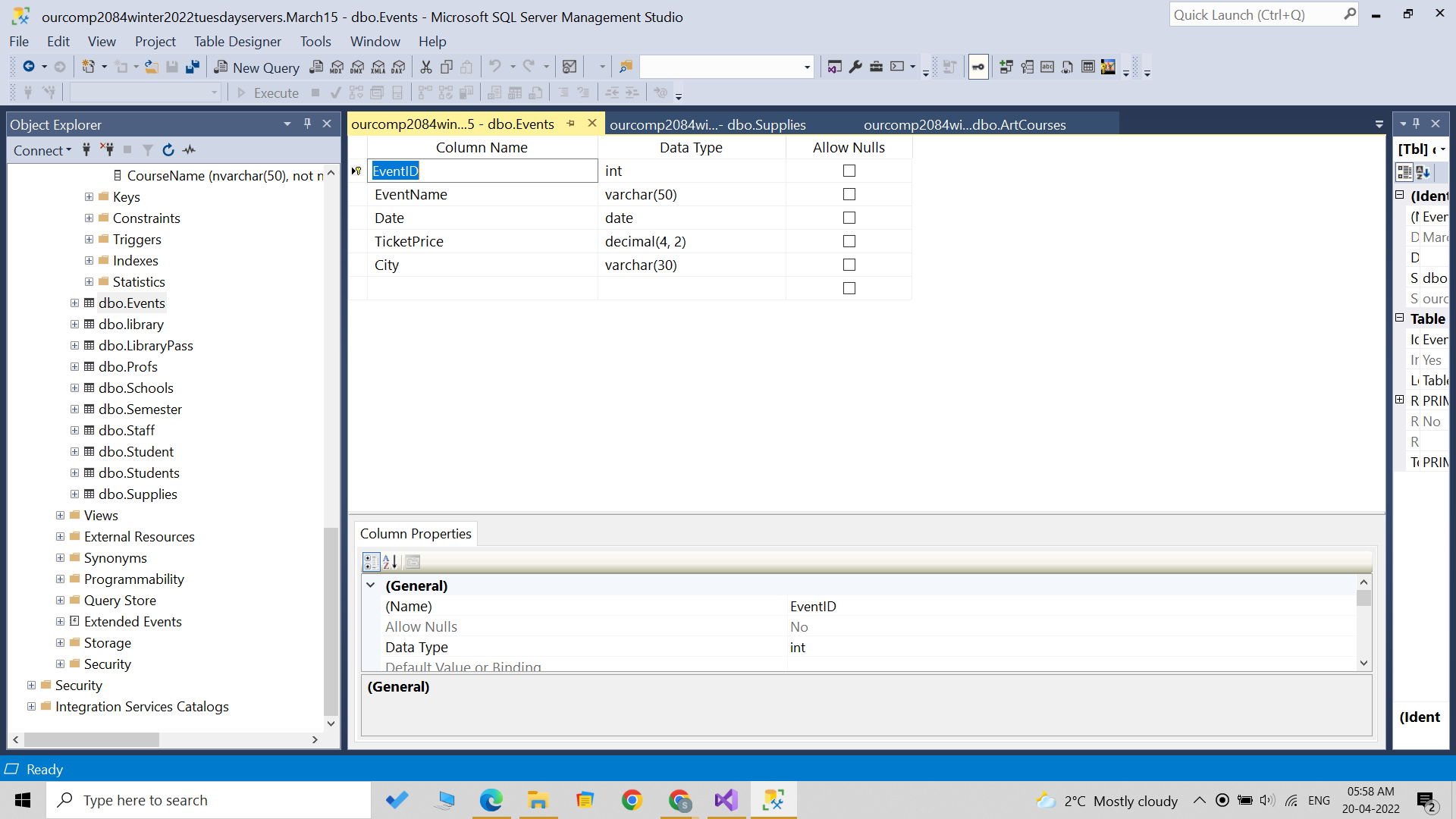Image resolution: width=1456 pixels, height=819 pixels.
Task: Collapse the (General) properties section
Action: 371,585
